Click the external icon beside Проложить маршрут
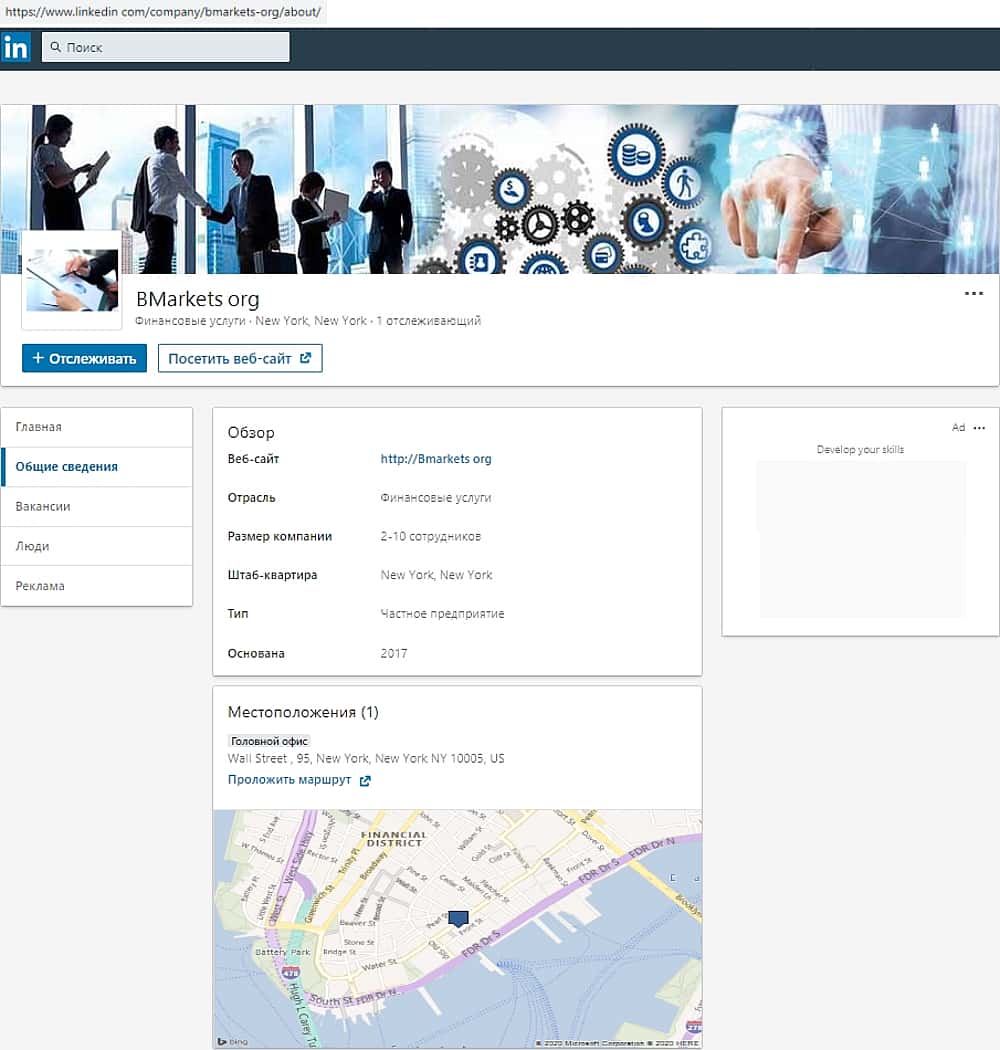The width and height of the screenshot is (1000, 1050). click(x=365, y=780)
